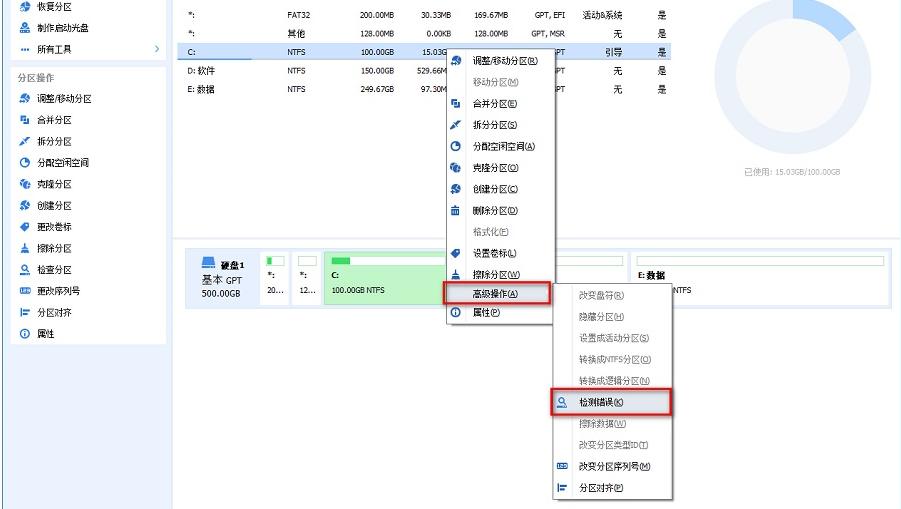Image resolution: width=901 pixels, height=509 pixels.
Task: Click first small *: 20... partition block
Action: [275, 278]
